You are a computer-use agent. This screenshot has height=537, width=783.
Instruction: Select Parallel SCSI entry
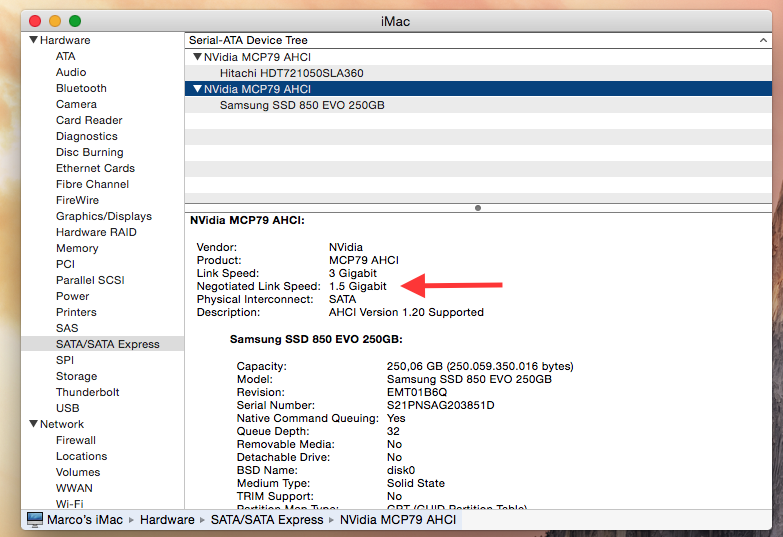point(90,280)
